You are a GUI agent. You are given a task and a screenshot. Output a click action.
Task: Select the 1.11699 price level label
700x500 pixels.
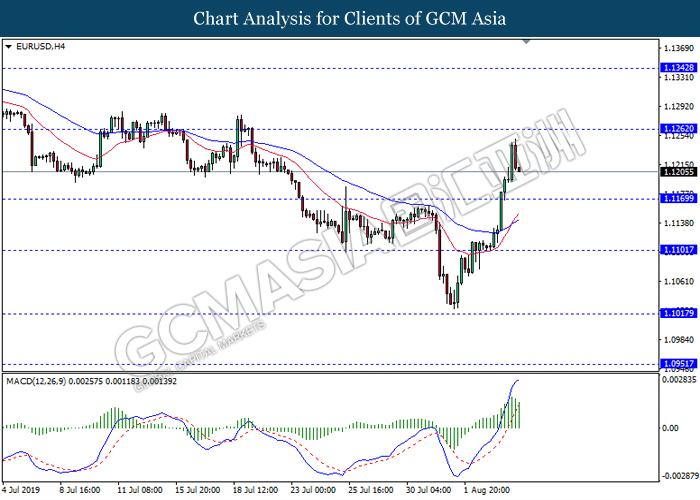679,198
